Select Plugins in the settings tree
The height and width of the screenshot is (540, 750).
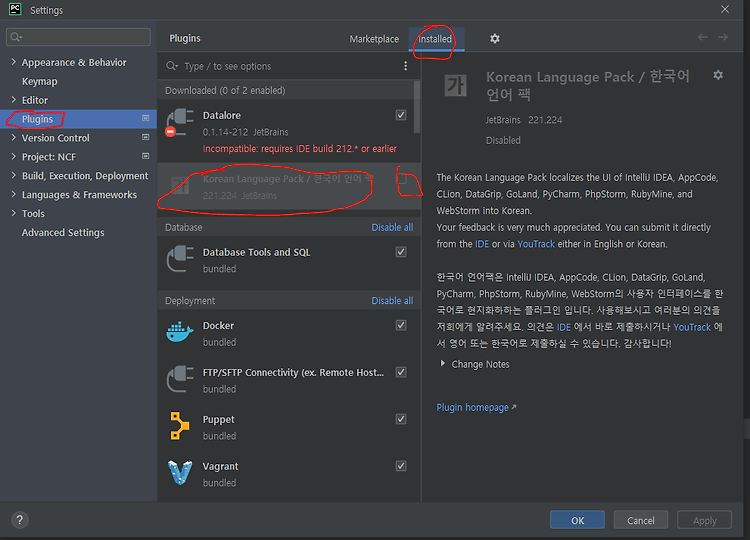[x=78, y=119]
